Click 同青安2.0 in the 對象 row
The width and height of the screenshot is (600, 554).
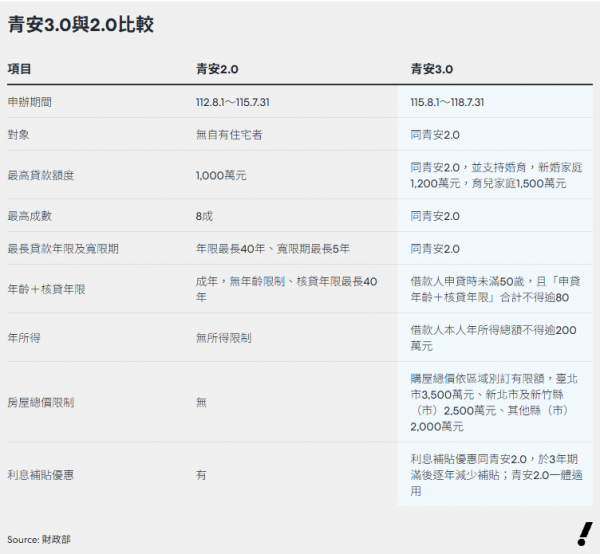tap(435, 135)
